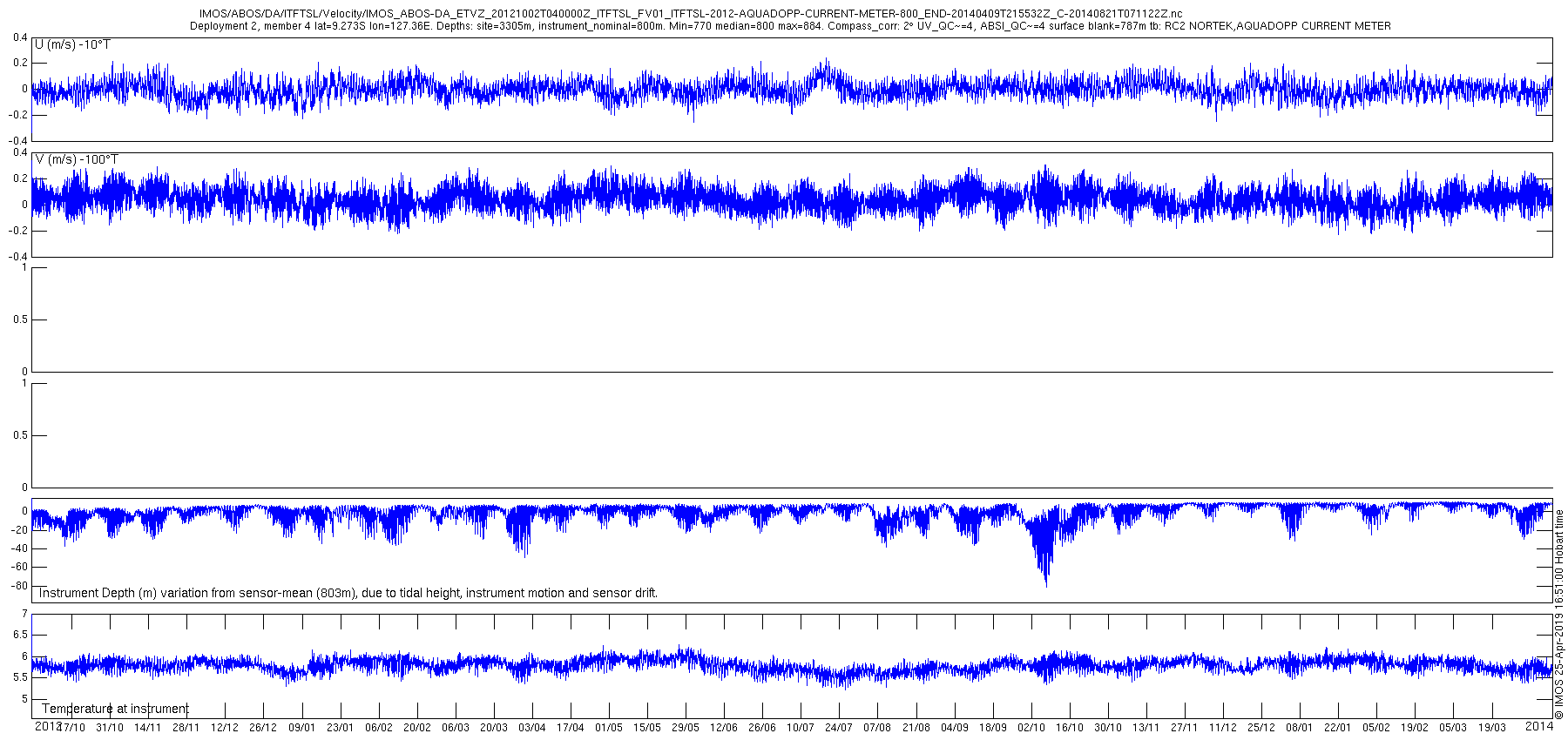Click the '24/07' date label
This screenshot has width=1568, height=740.
(839, 728)
